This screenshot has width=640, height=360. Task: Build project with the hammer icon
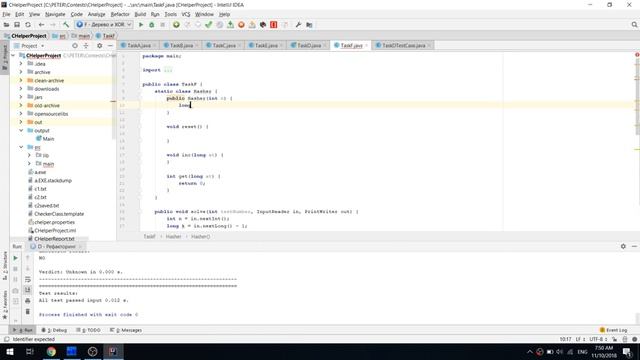66,25
